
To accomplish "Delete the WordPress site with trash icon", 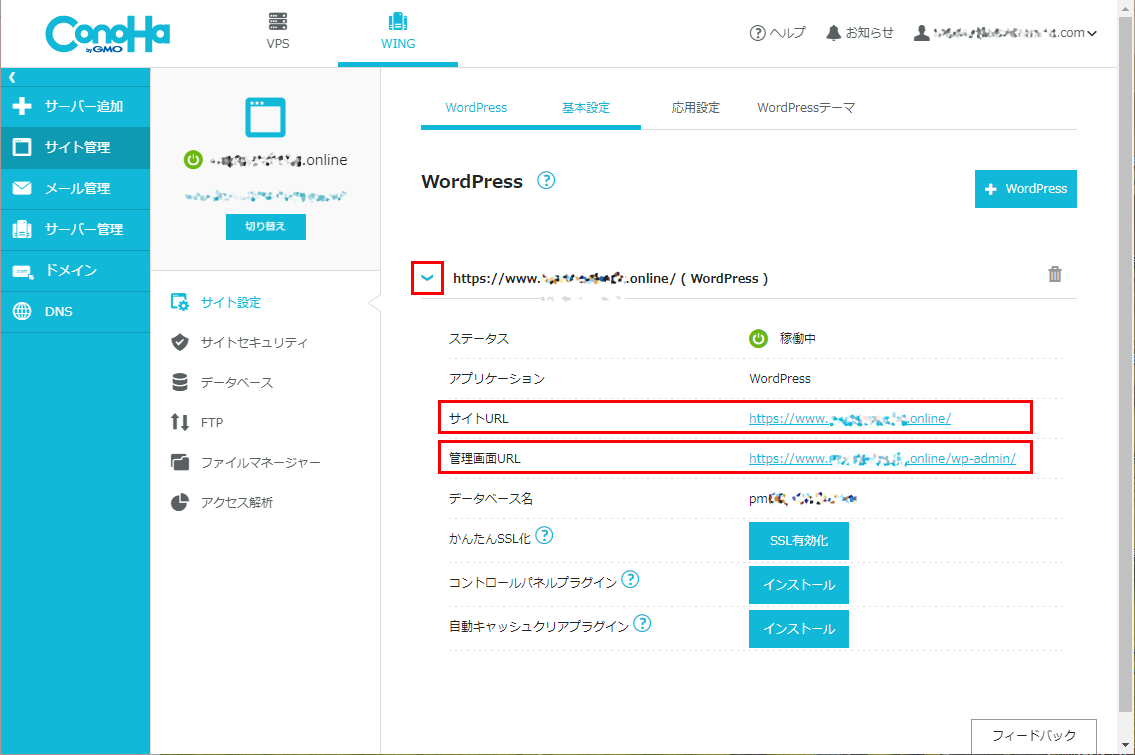I will pyautogui.click(x=1055, y=274).
